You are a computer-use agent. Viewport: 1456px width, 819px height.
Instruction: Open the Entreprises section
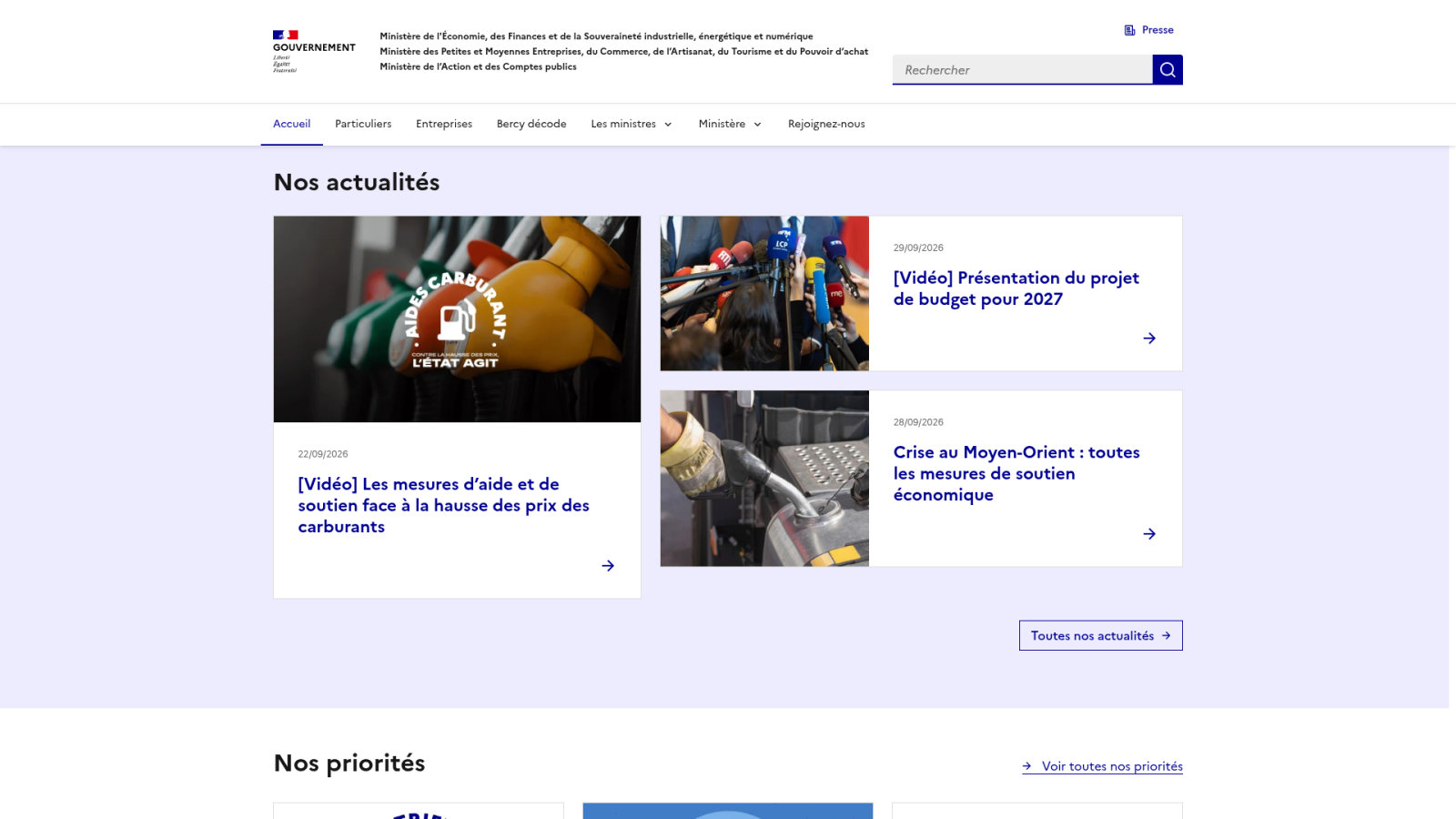pos(444,124)
